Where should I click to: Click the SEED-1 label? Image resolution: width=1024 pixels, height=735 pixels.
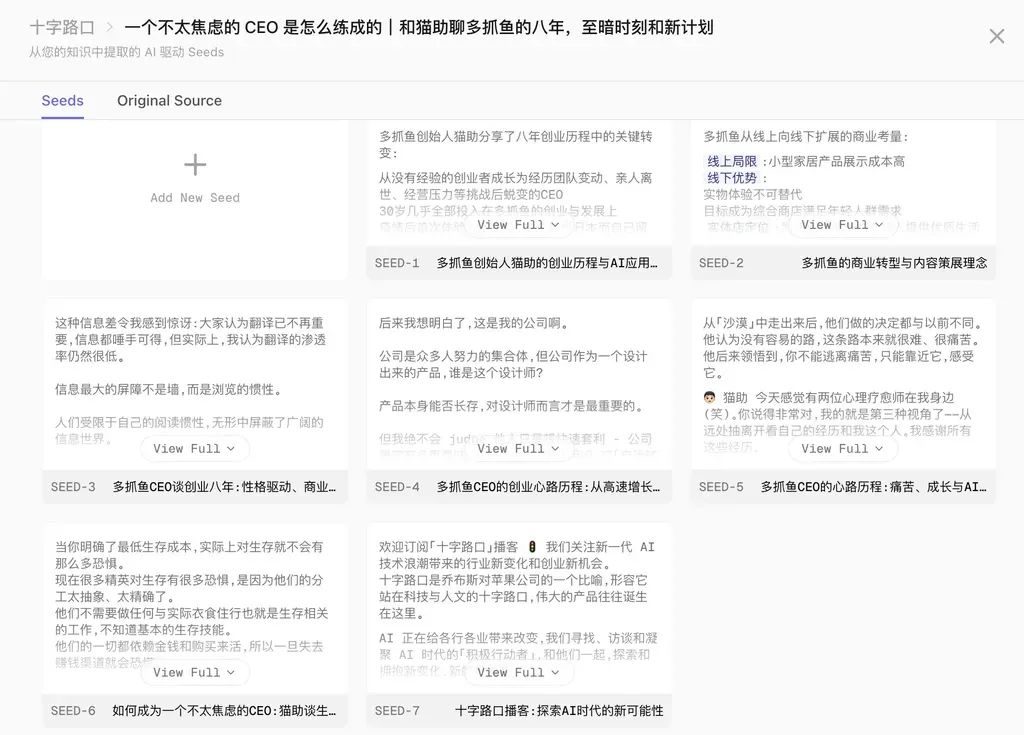click(397, 263)
